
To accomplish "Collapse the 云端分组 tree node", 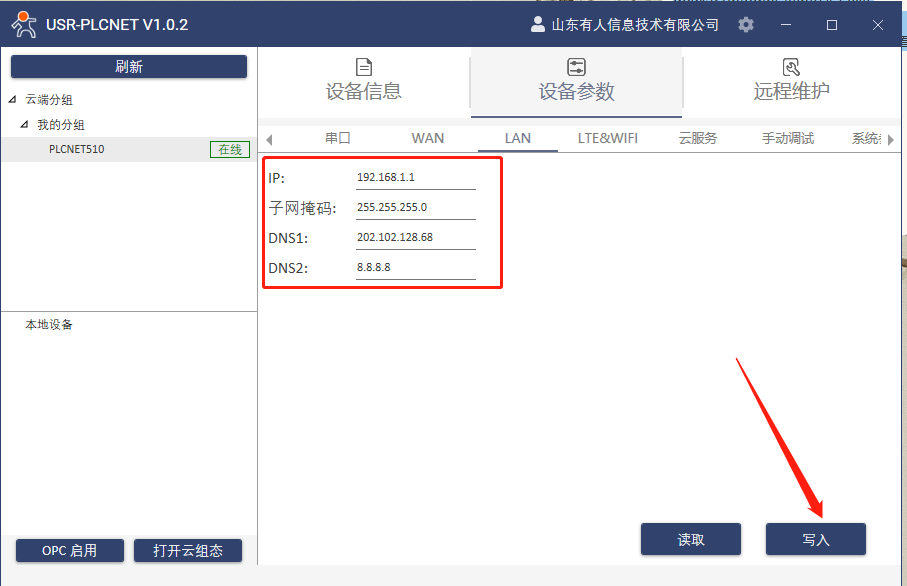I will click(x=13, y=100).
